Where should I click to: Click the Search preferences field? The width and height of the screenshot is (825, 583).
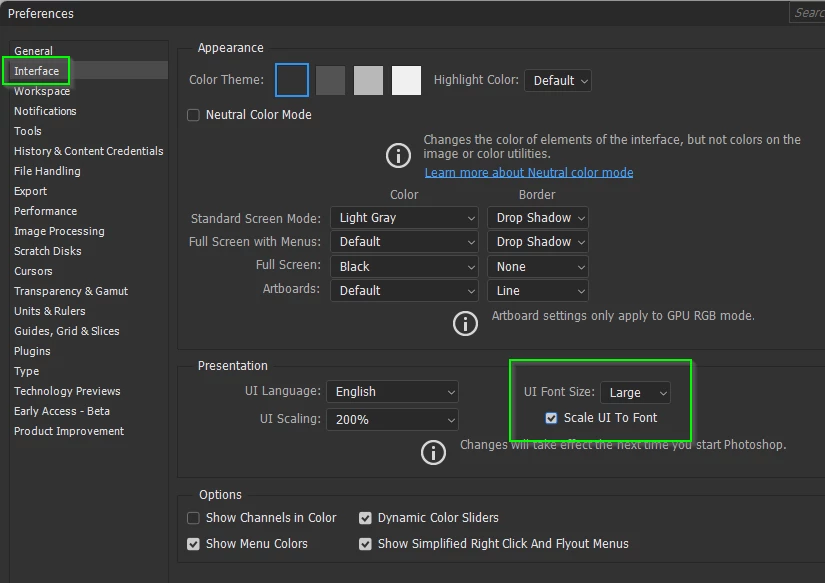807,13
